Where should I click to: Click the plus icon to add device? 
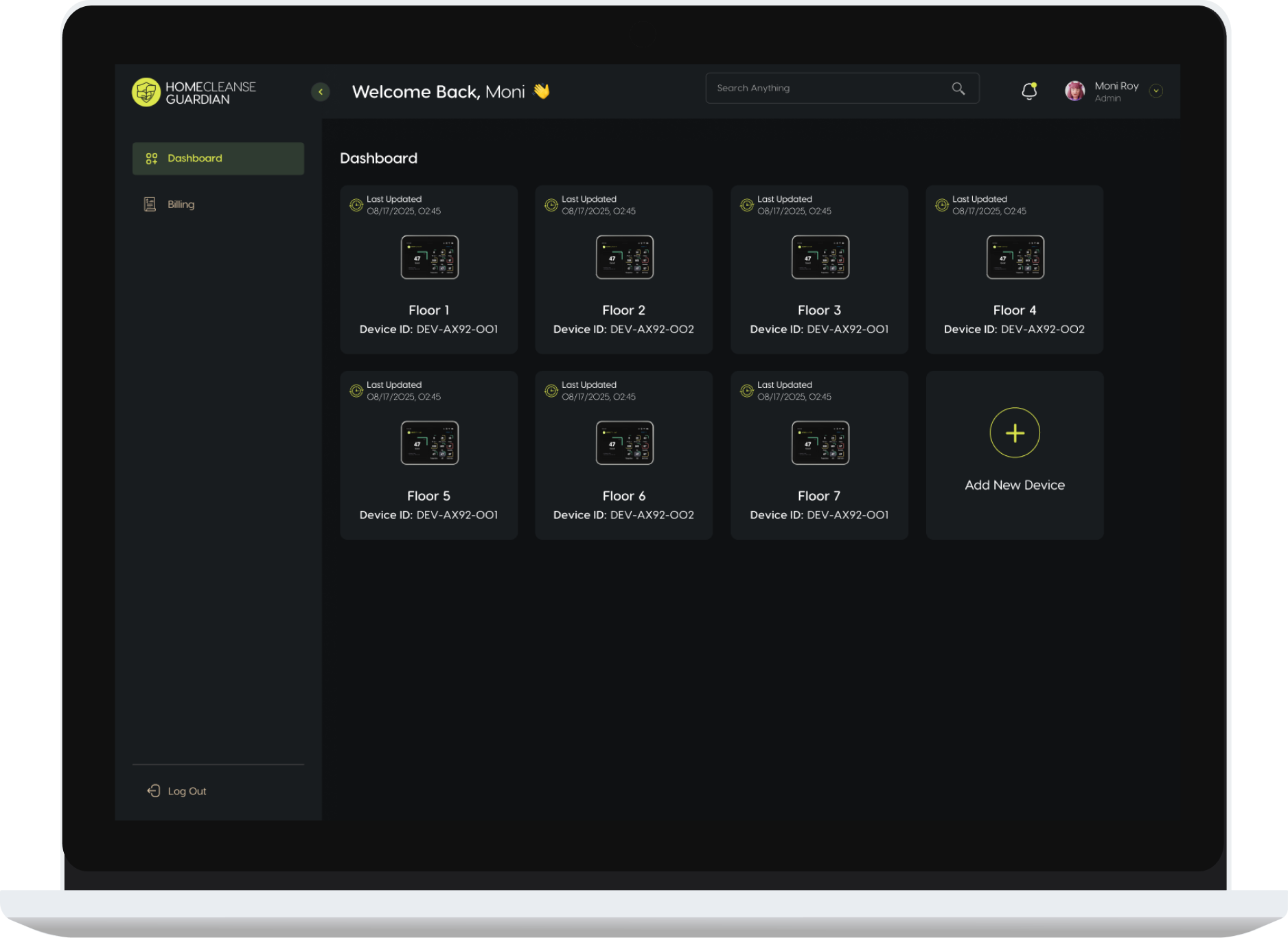point(1014,433)
